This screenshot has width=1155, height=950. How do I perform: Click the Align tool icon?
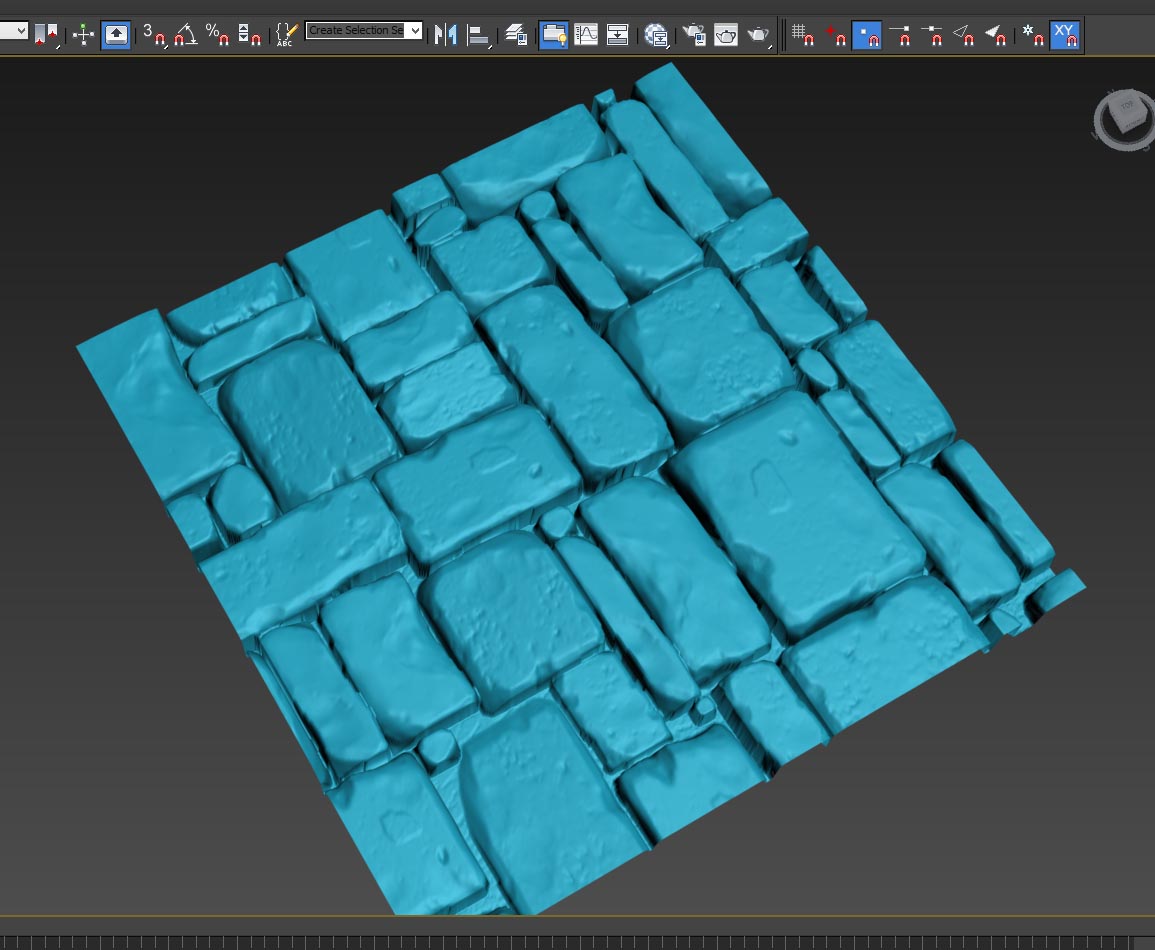tap(479, 35)
